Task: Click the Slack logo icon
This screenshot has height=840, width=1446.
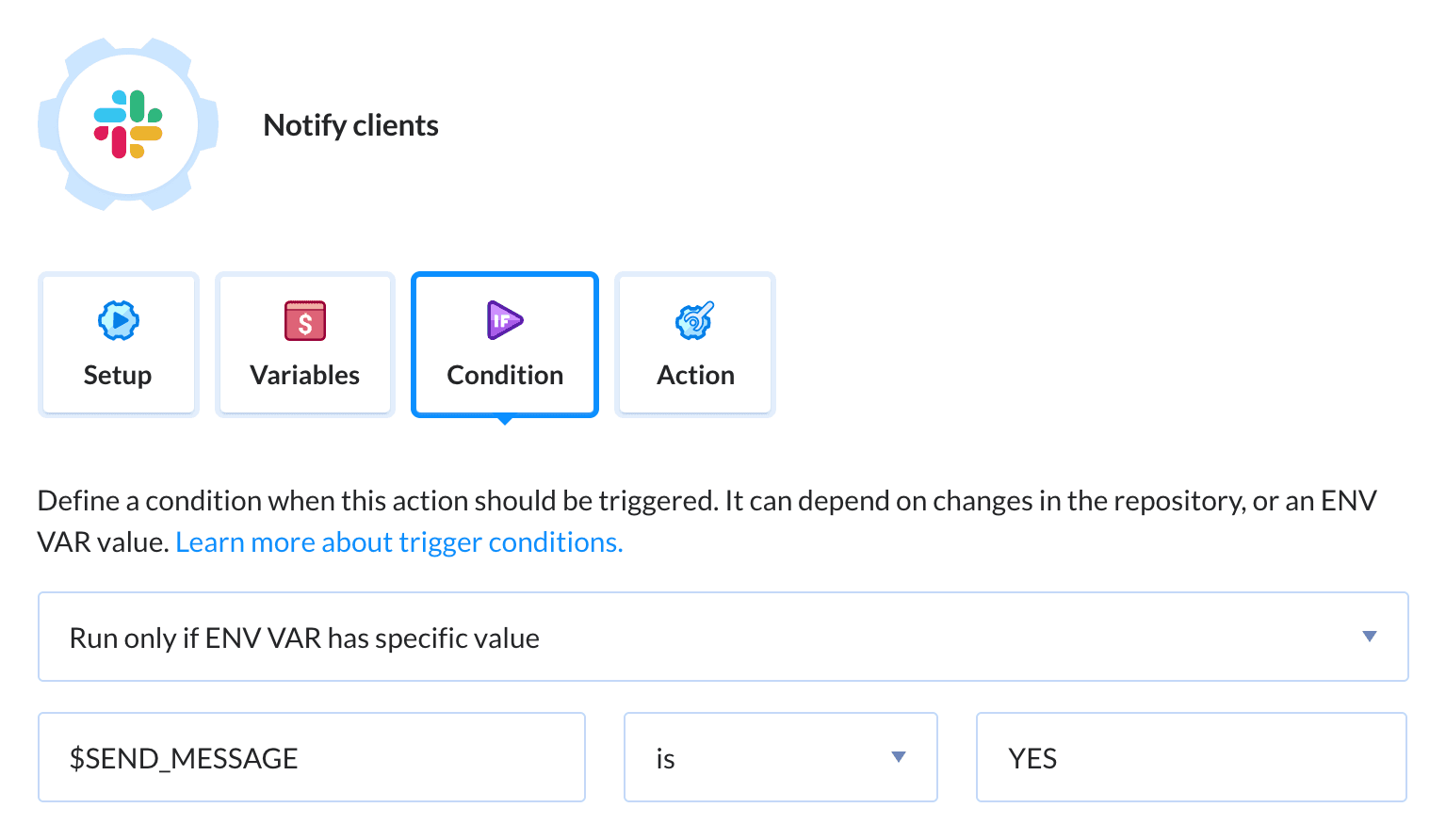Action: pos(128,124)
